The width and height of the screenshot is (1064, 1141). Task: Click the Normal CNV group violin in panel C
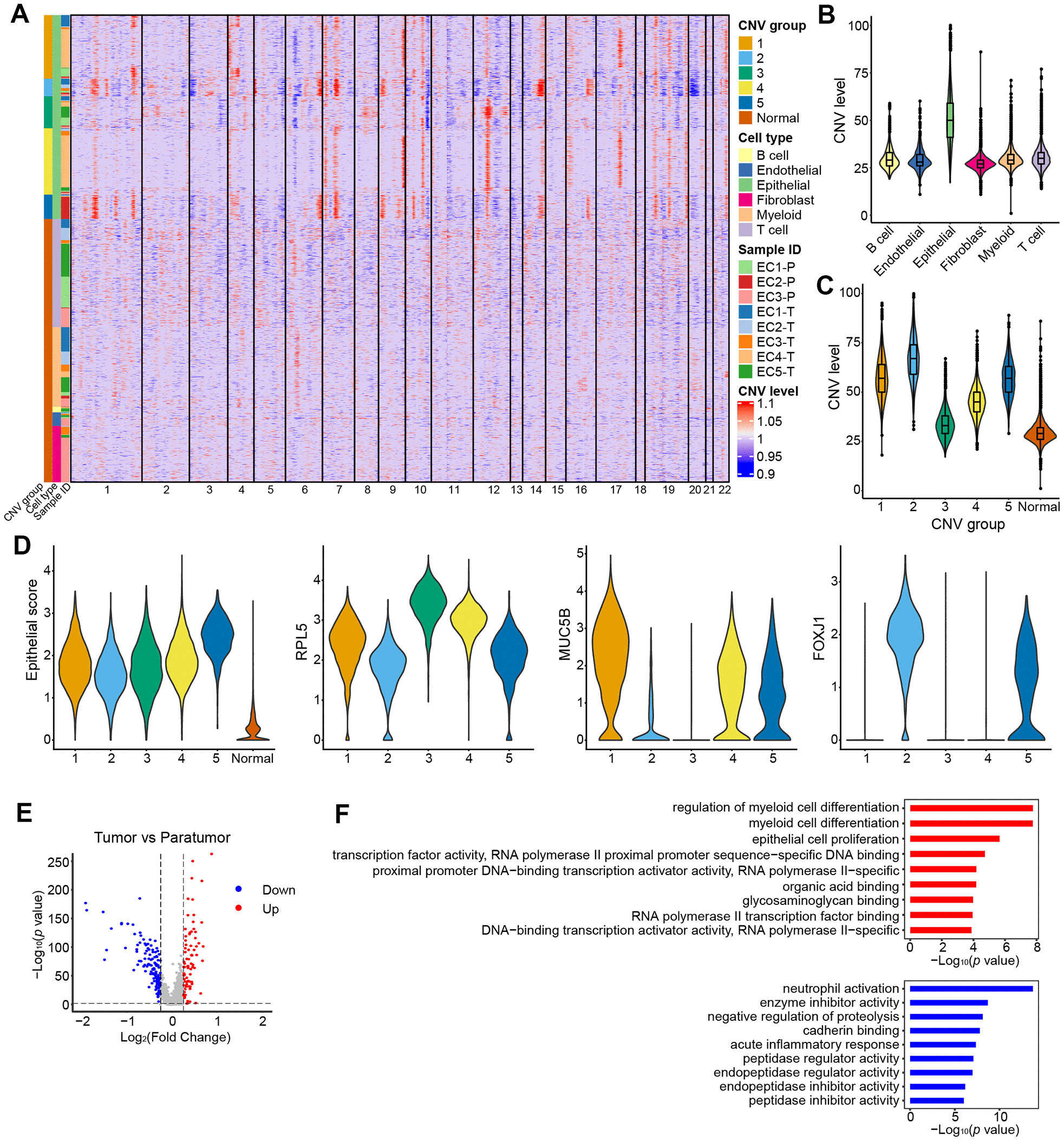point(1041,431)
